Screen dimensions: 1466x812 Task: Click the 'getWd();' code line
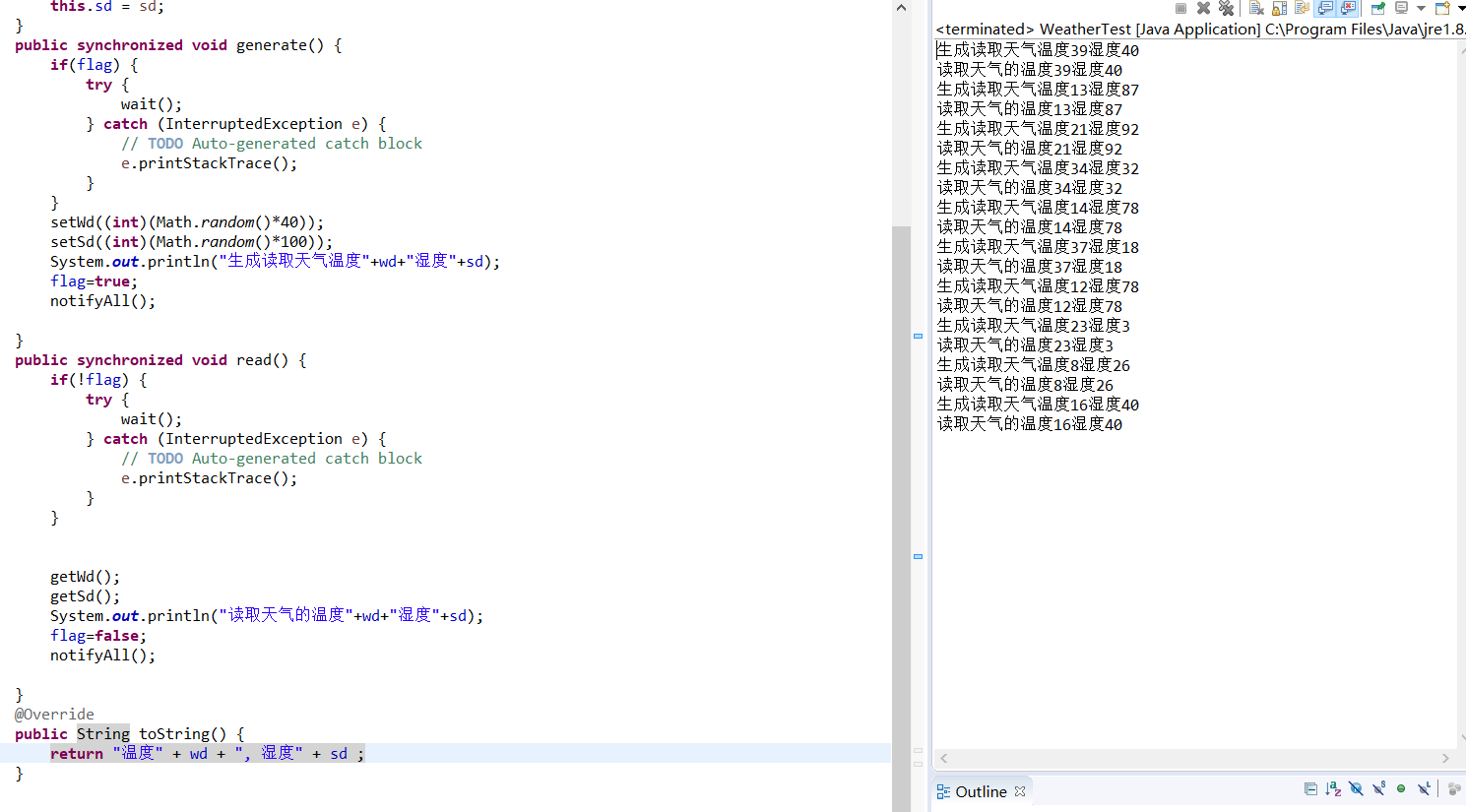[86, 577]
